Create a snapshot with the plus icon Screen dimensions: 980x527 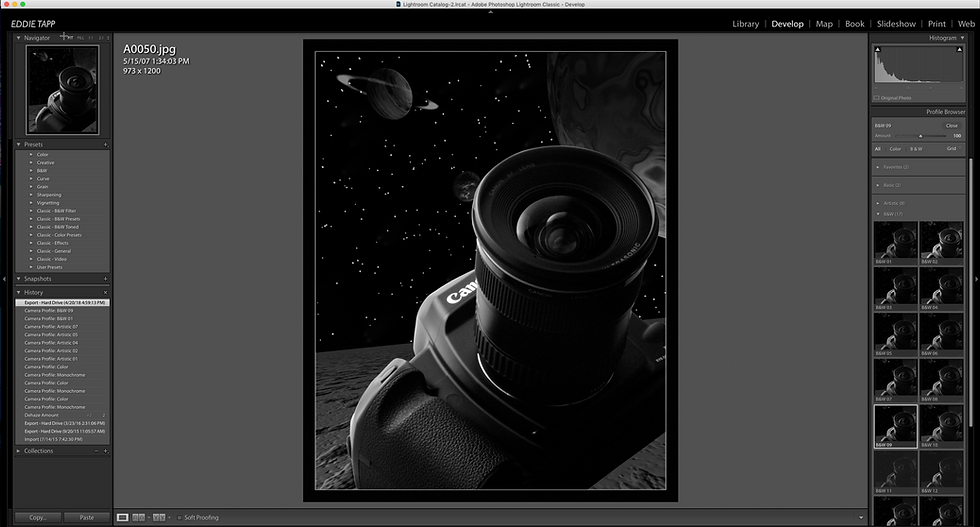(105, 279)
